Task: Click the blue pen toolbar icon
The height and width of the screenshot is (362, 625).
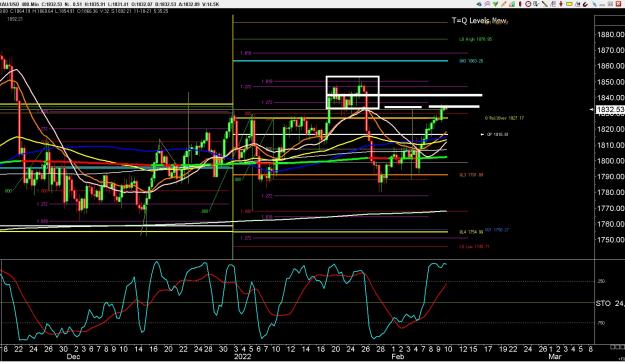Action: tap(594, 4)
